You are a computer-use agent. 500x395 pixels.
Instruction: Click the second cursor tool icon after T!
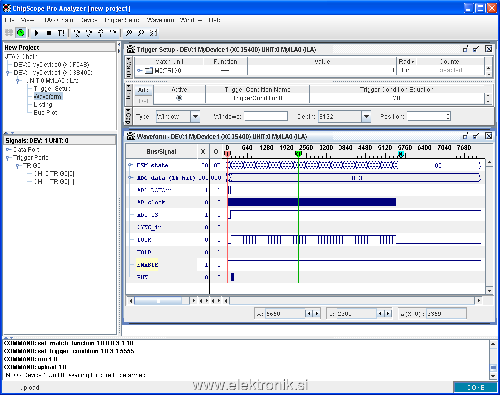[89, 33]
